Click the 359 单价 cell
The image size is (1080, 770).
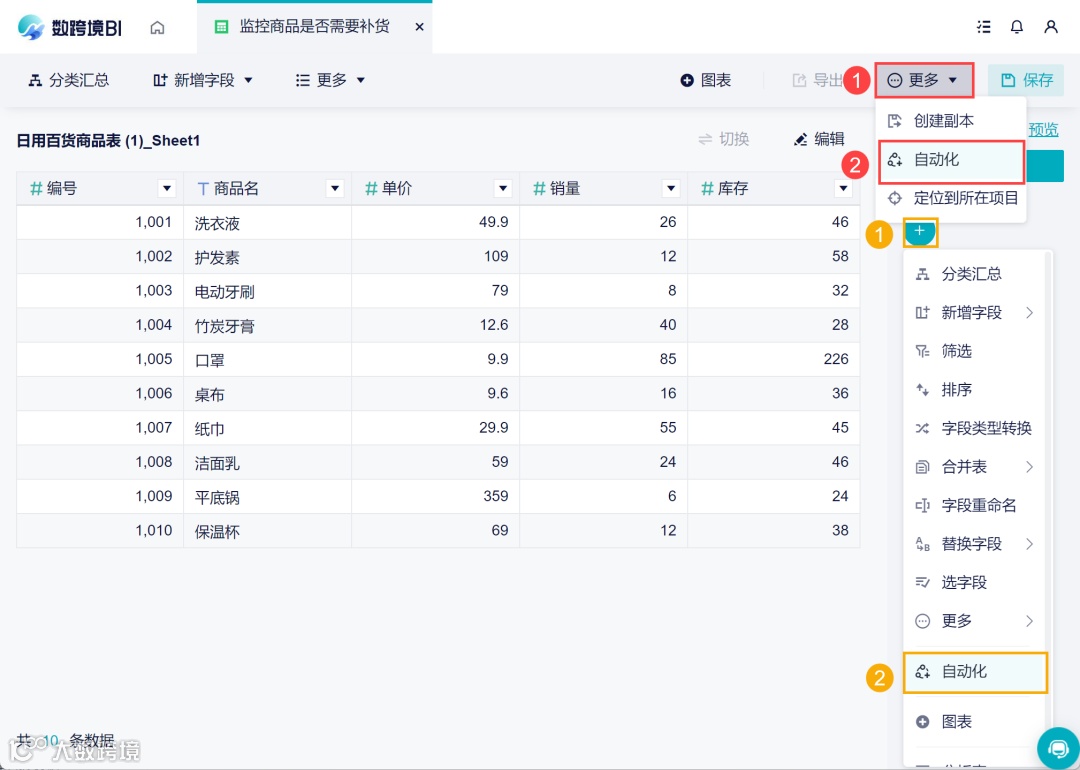point(435,497)
